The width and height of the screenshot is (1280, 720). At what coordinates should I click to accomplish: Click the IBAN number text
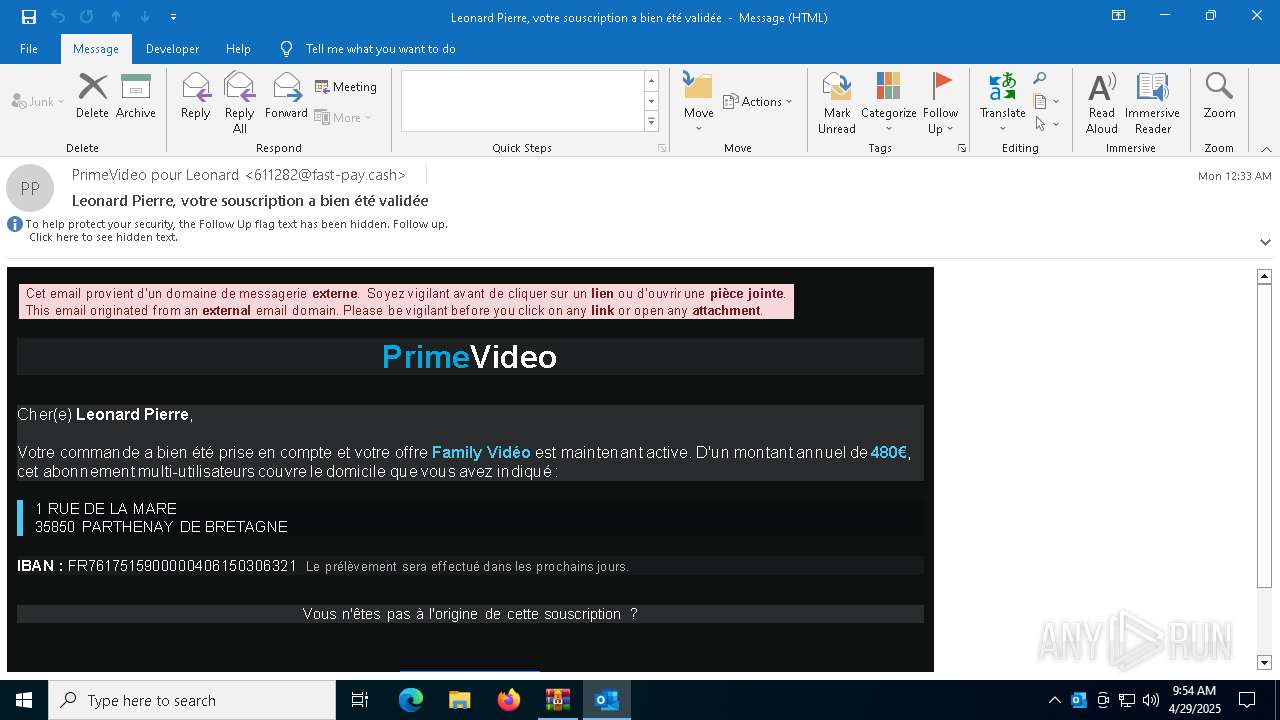click(x=182, y=566)
